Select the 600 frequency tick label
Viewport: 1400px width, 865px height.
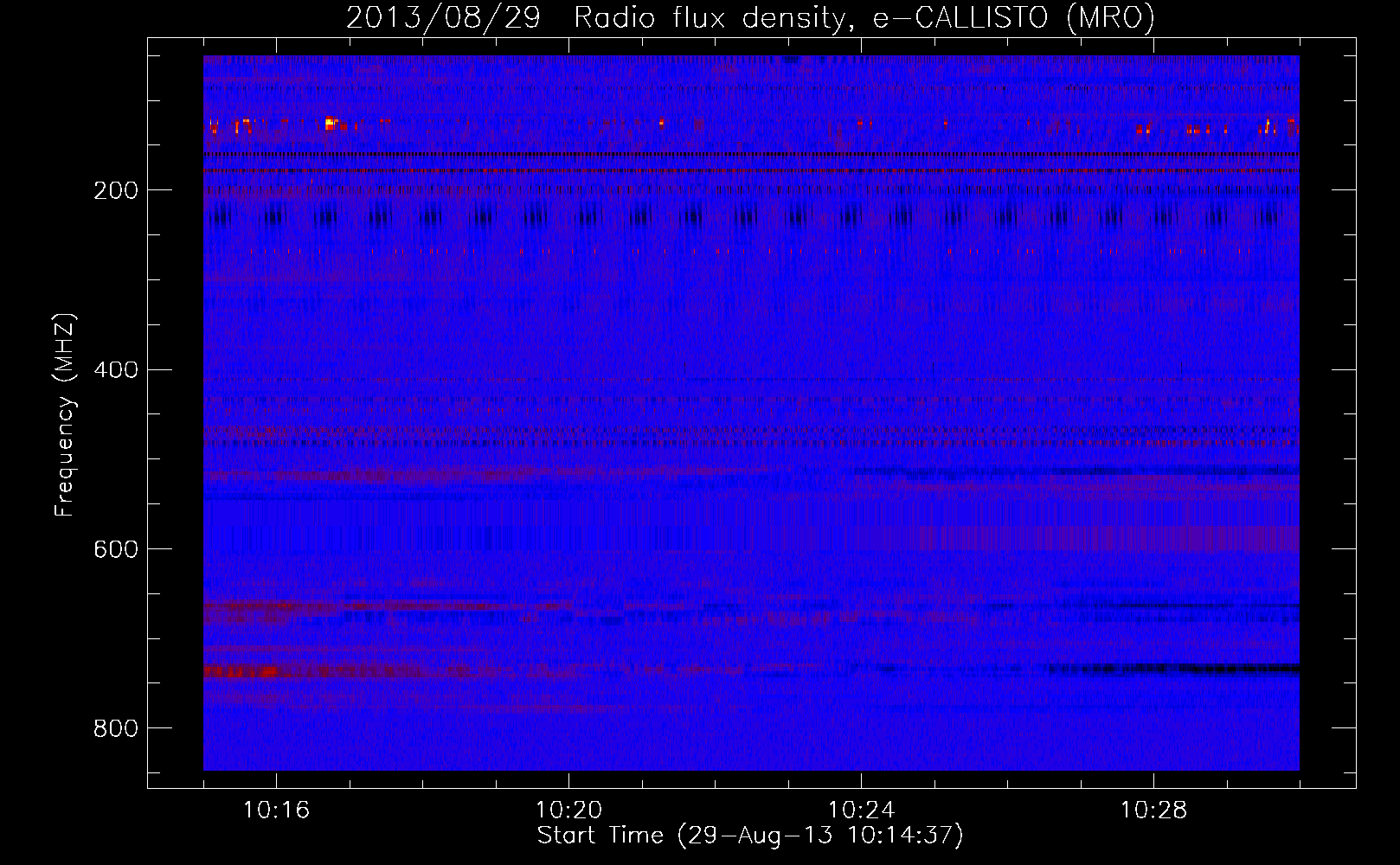(x=115, y=549)
